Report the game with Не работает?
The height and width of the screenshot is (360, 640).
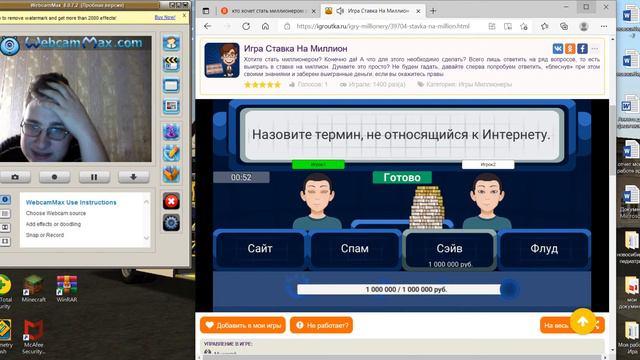click(x=322, y=325)
